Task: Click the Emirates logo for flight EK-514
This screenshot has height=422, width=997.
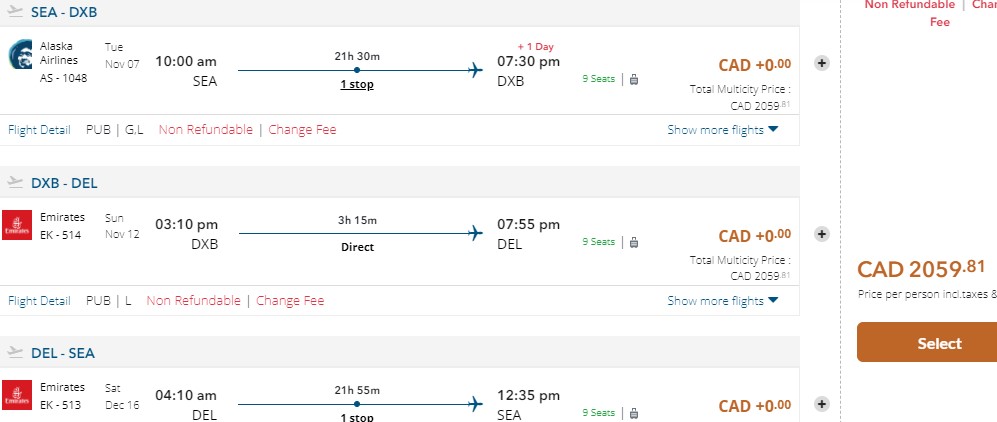Action: pyautogui.click(x=17, y=226)
